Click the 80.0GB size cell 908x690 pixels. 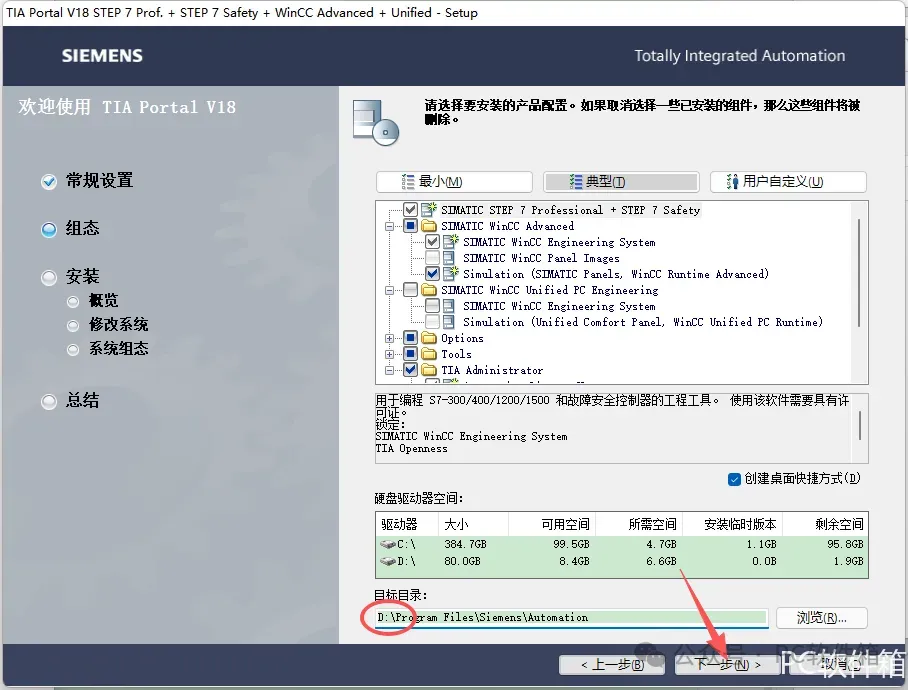pyautogui.click(x=462, y=561)
